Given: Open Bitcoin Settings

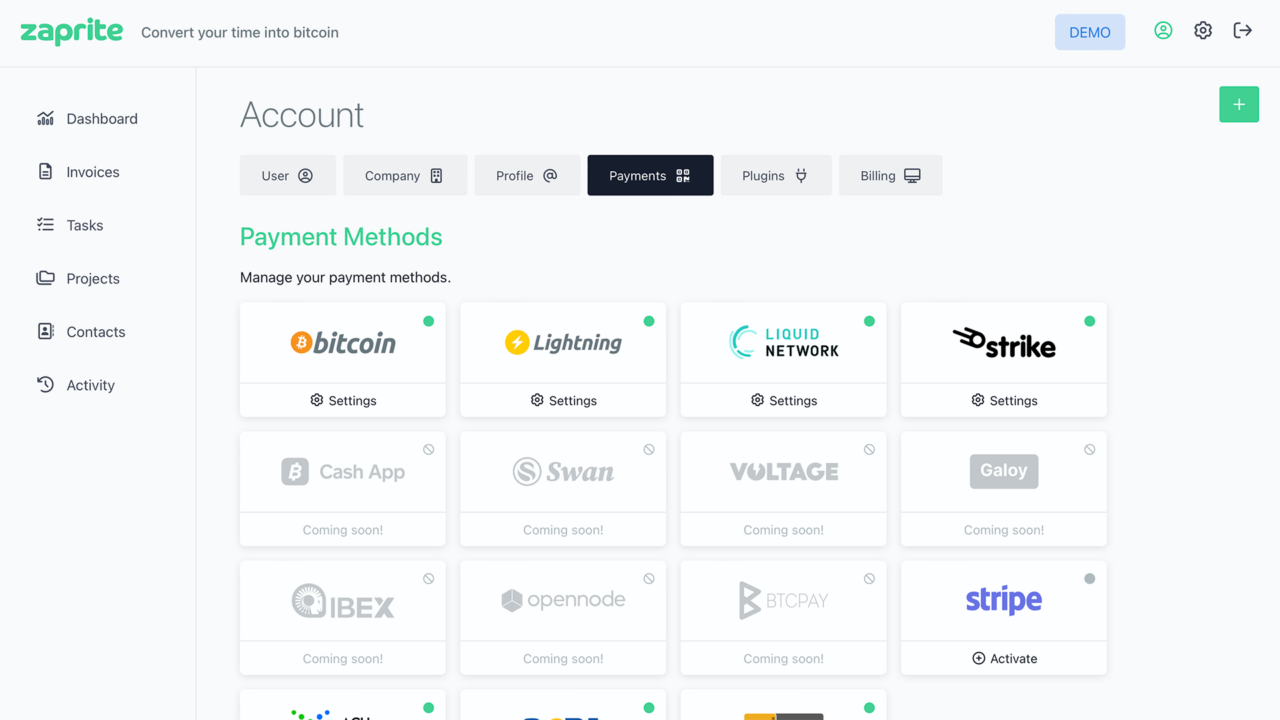Looking at the screenshot, I should (x=343, y=400).
